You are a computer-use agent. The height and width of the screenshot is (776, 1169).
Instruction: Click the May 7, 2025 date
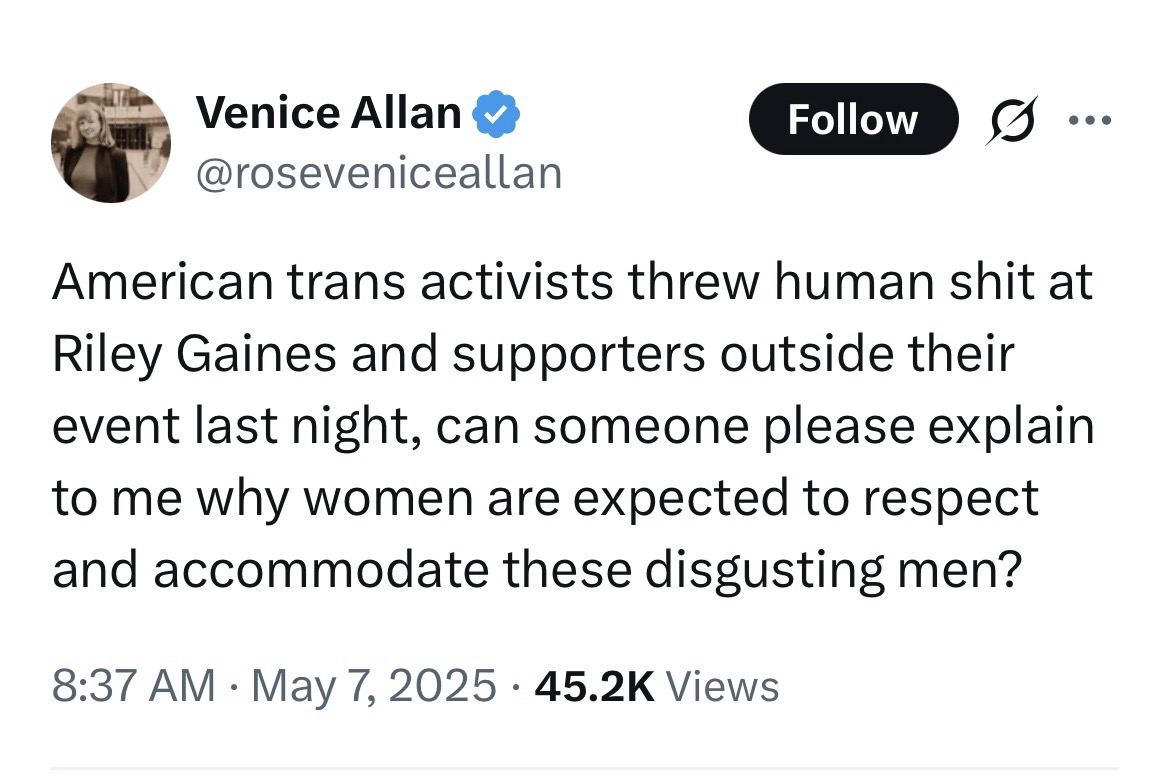tap(374, 687)
